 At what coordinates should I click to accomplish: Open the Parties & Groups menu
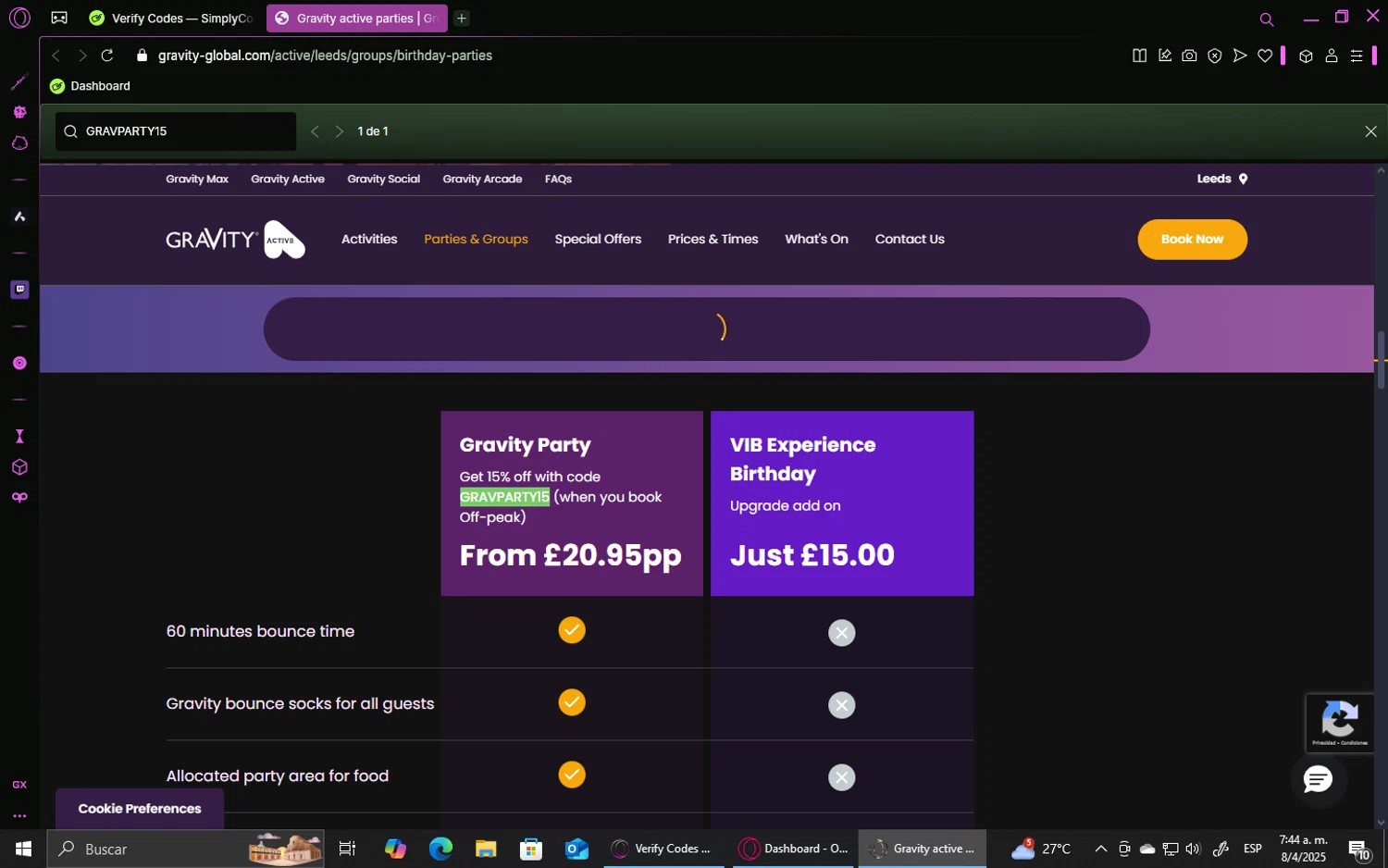(476, 239)
